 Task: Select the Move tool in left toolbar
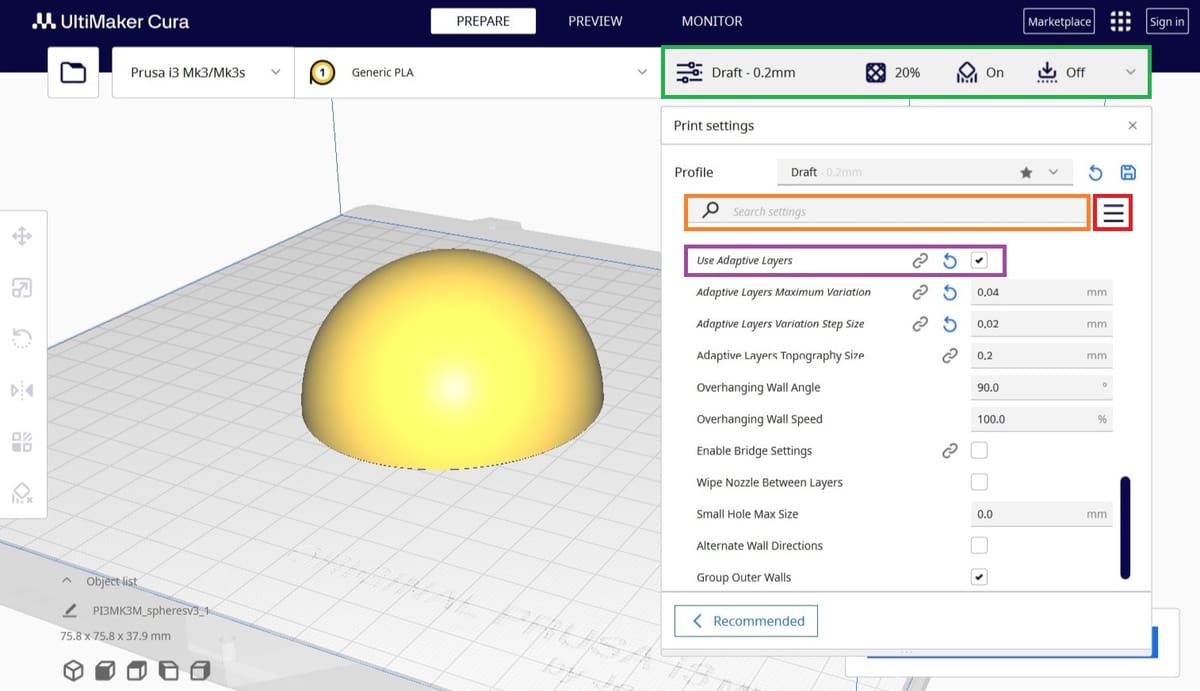pyautogui.click(x=21, y=236)
